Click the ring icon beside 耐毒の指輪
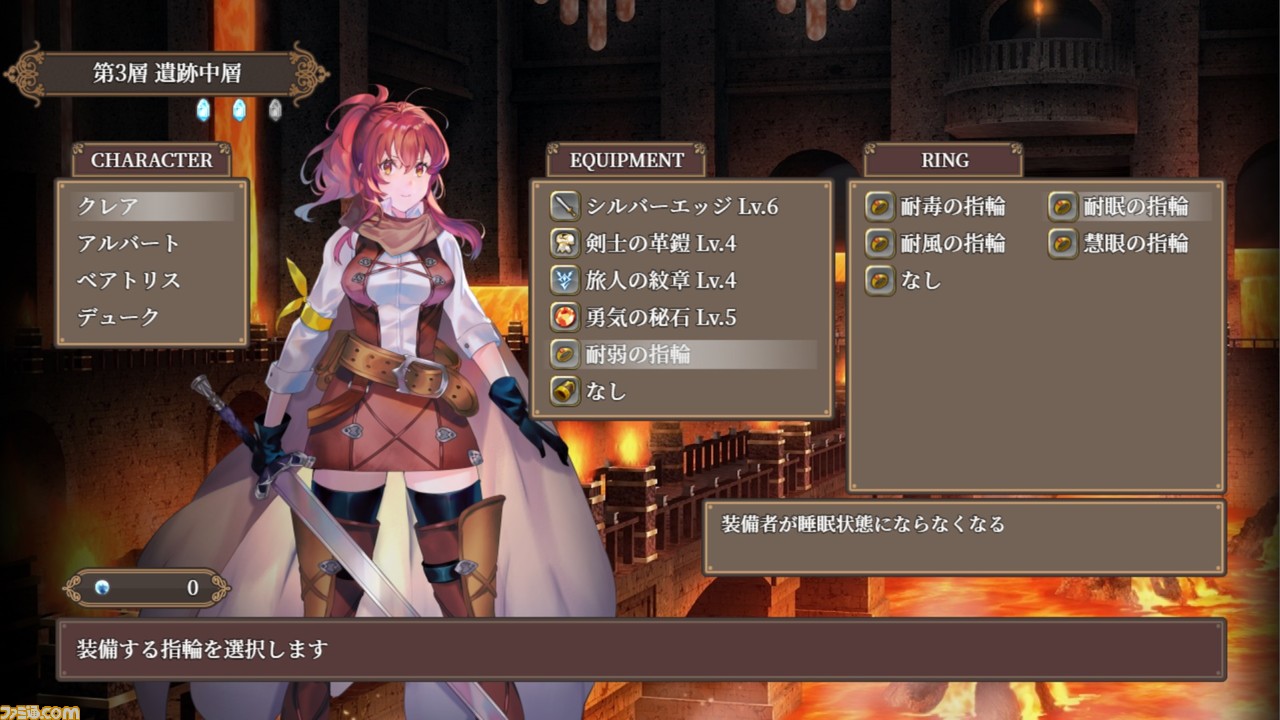 tap(880, 207)
